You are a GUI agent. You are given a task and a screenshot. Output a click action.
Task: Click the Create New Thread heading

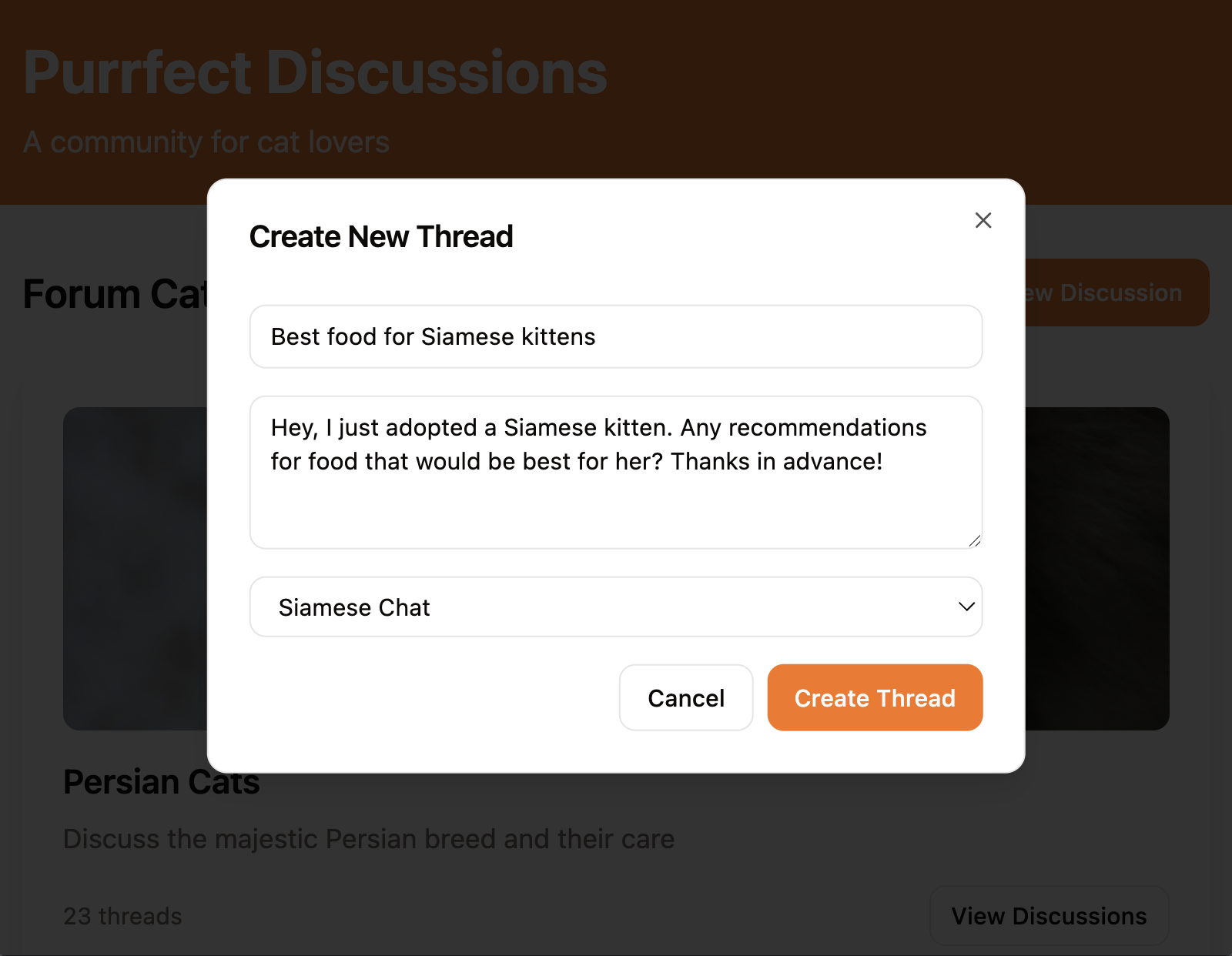(381, 236)
